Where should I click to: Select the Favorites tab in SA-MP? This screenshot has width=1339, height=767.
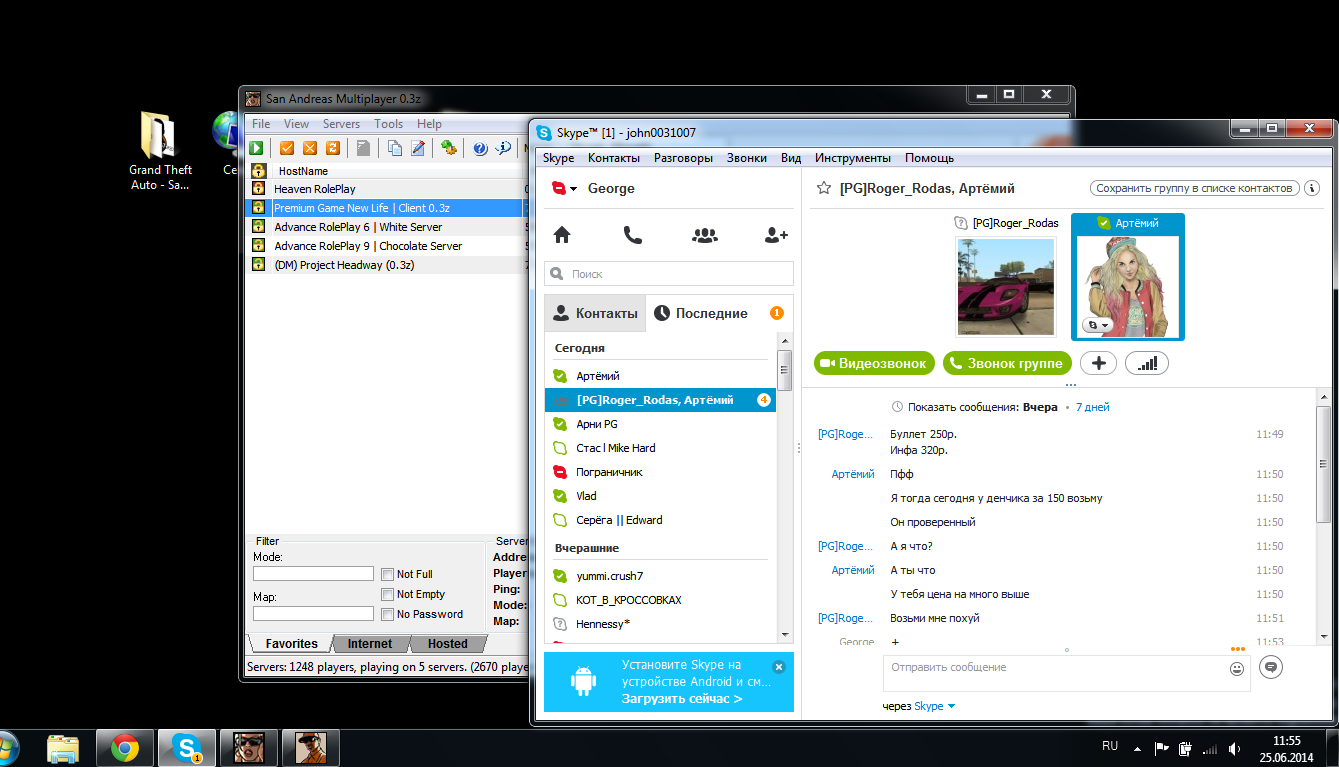291,643
